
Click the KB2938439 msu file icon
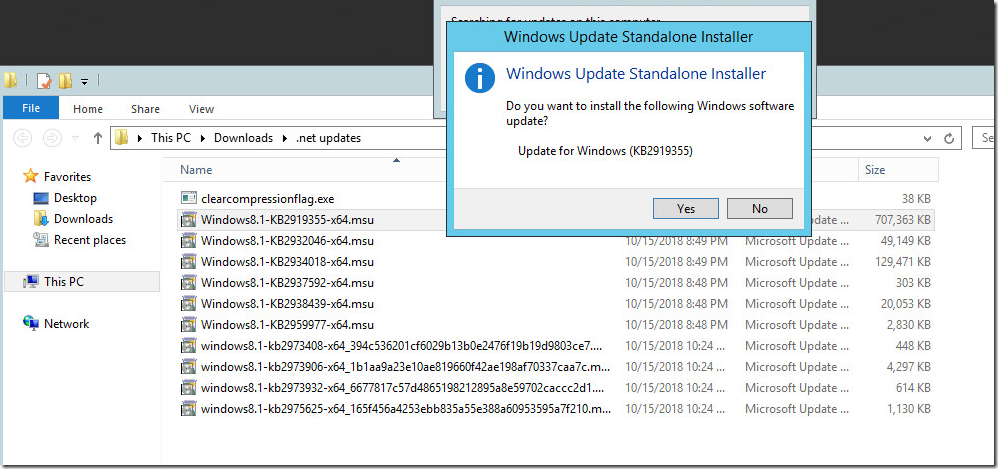pyautogui.click(x=188, y=304)
